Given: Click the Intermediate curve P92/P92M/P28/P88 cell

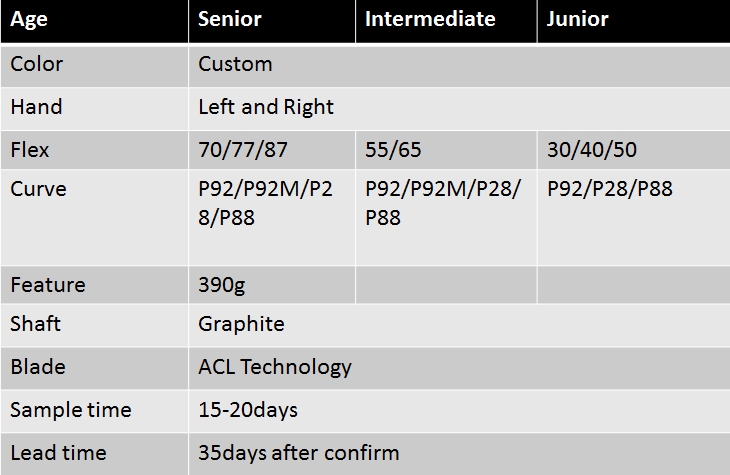Looking at the screenshot, I should tap(446, 217).
